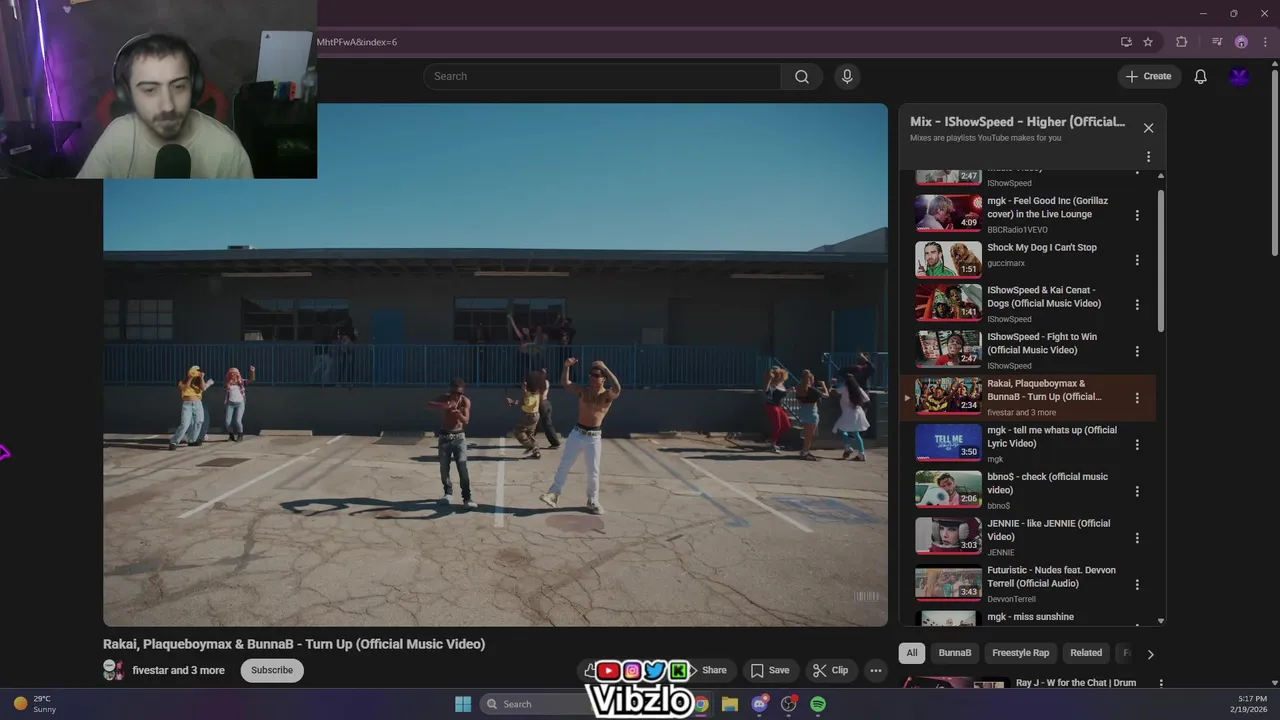
Task: Select the BunnaB filter chip
Action: pos(955,653)
